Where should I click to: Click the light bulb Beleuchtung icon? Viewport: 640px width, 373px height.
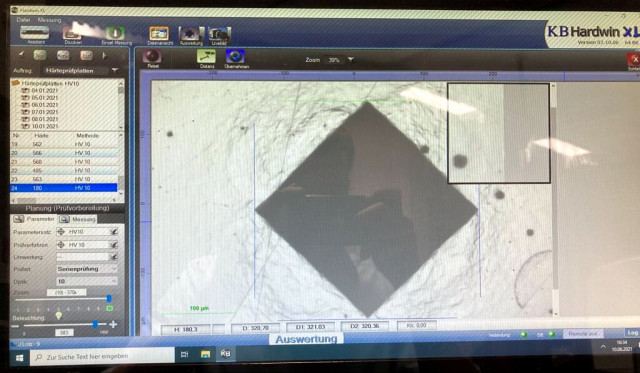59,315
